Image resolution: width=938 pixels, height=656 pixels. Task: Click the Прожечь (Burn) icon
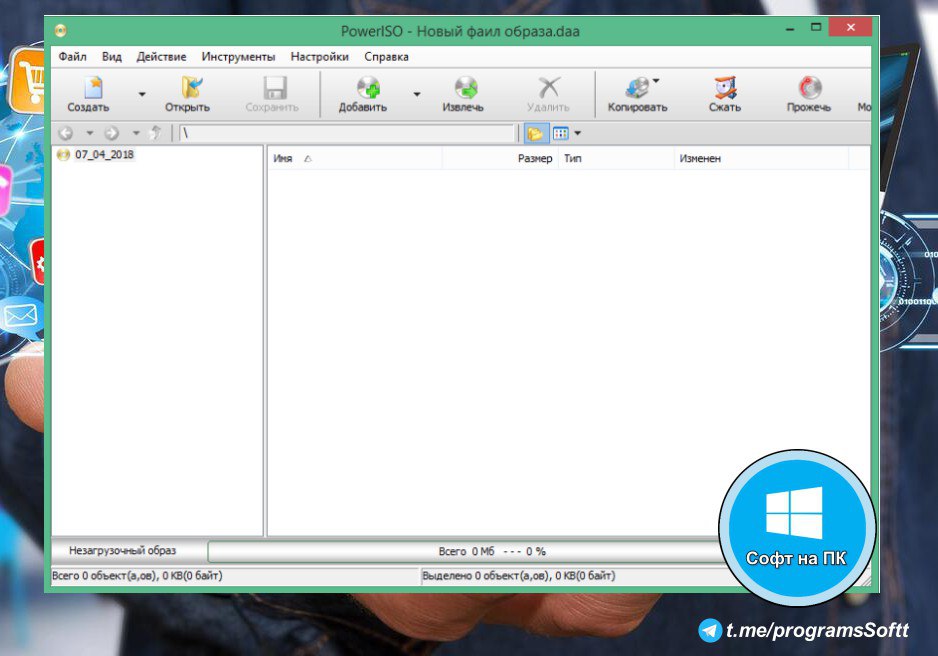[x=808, y=89]
